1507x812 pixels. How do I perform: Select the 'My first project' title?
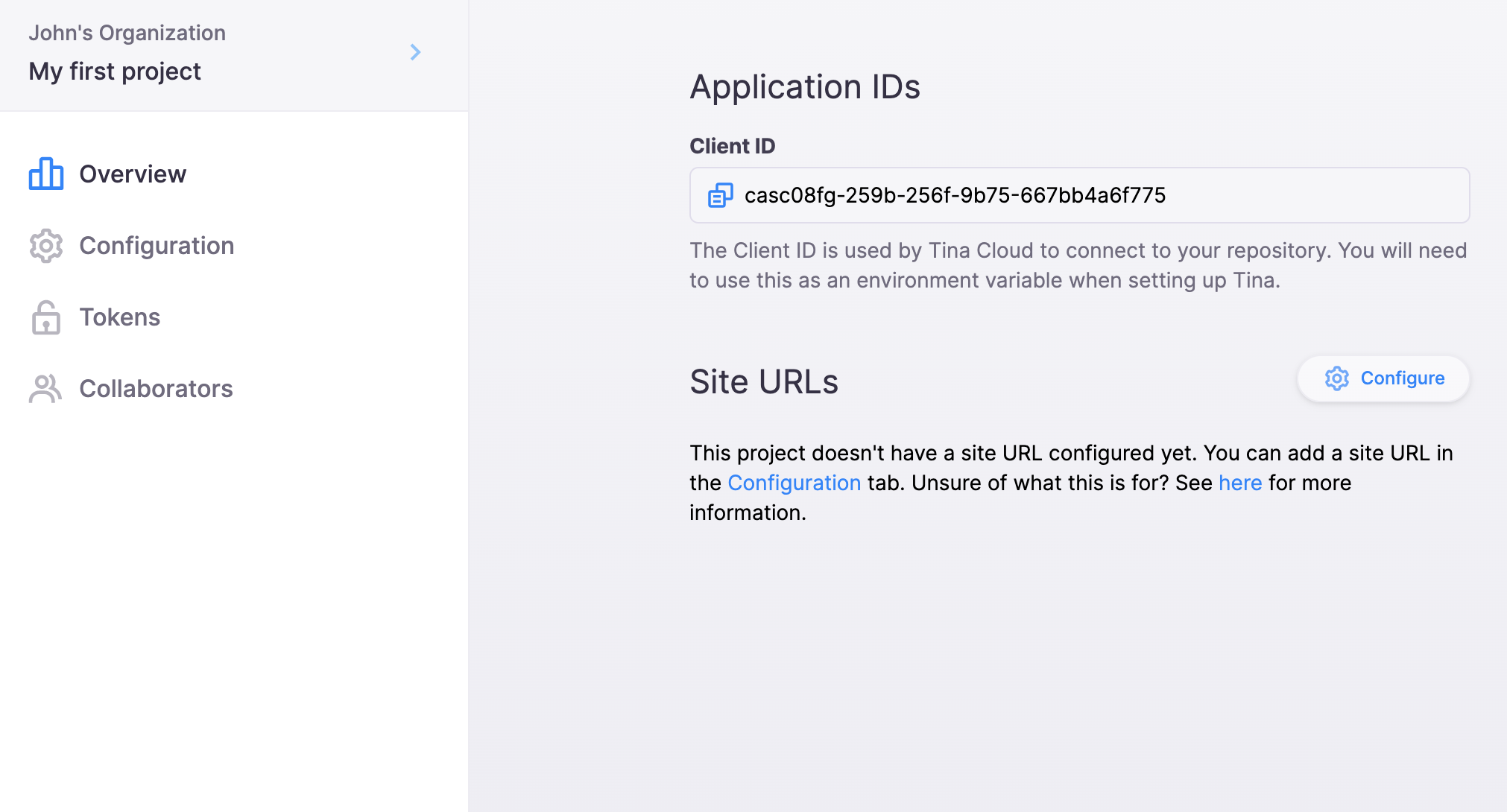115,72
